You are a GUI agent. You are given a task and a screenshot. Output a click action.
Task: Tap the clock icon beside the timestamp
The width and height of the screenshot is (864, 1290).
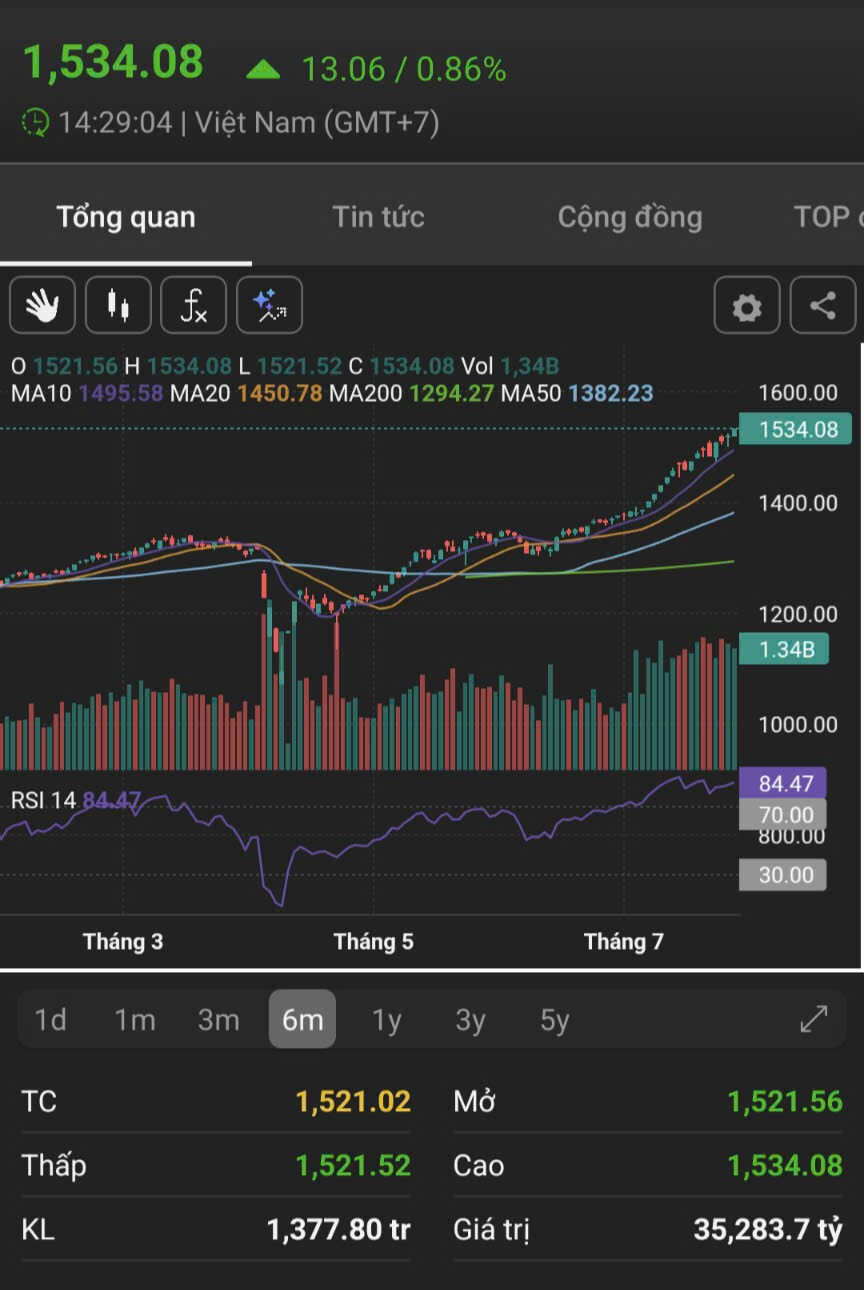pos(35,123)
